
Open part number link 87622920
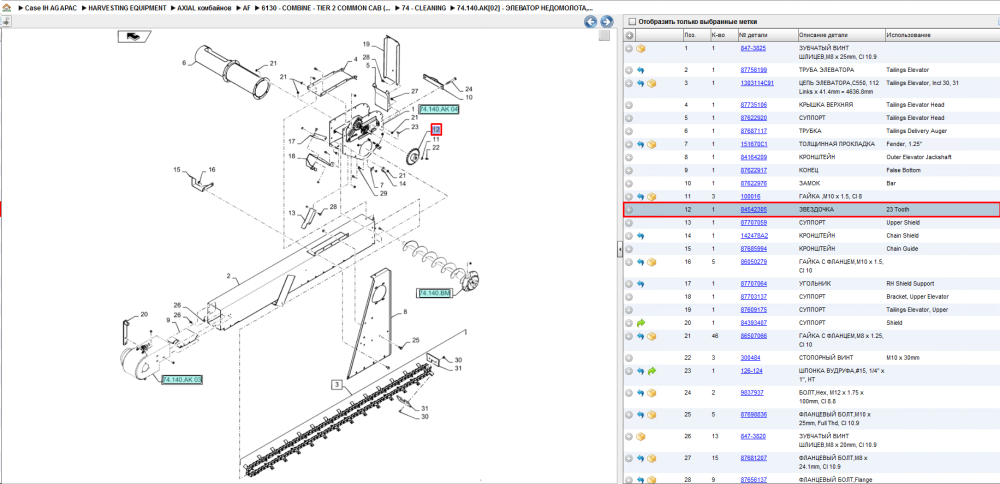tap(753, 118)
